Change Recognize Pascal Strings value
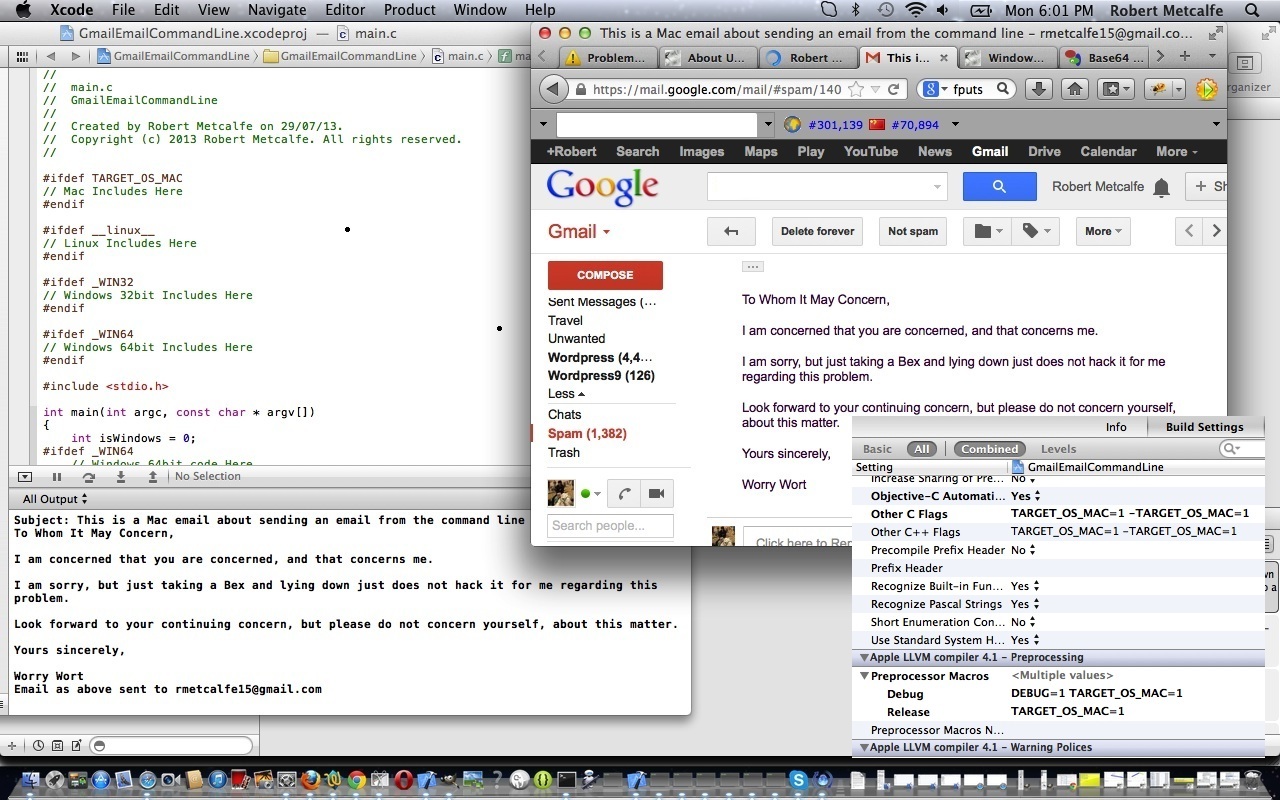The height and width of the screenshot is (800, 1280). coord(1025,604)
